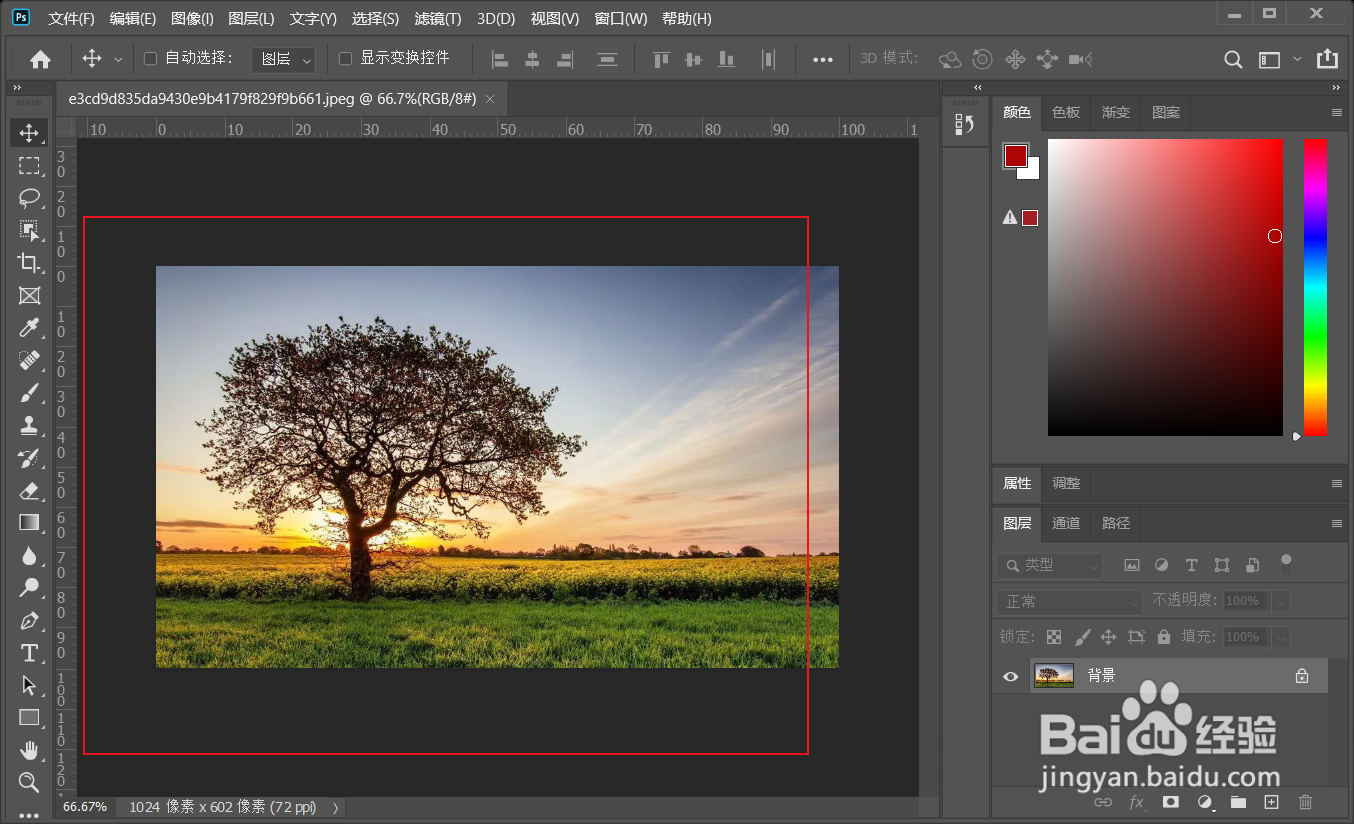Select the Lasso tool
The image size is (1354, 824).
click(29, 198)
